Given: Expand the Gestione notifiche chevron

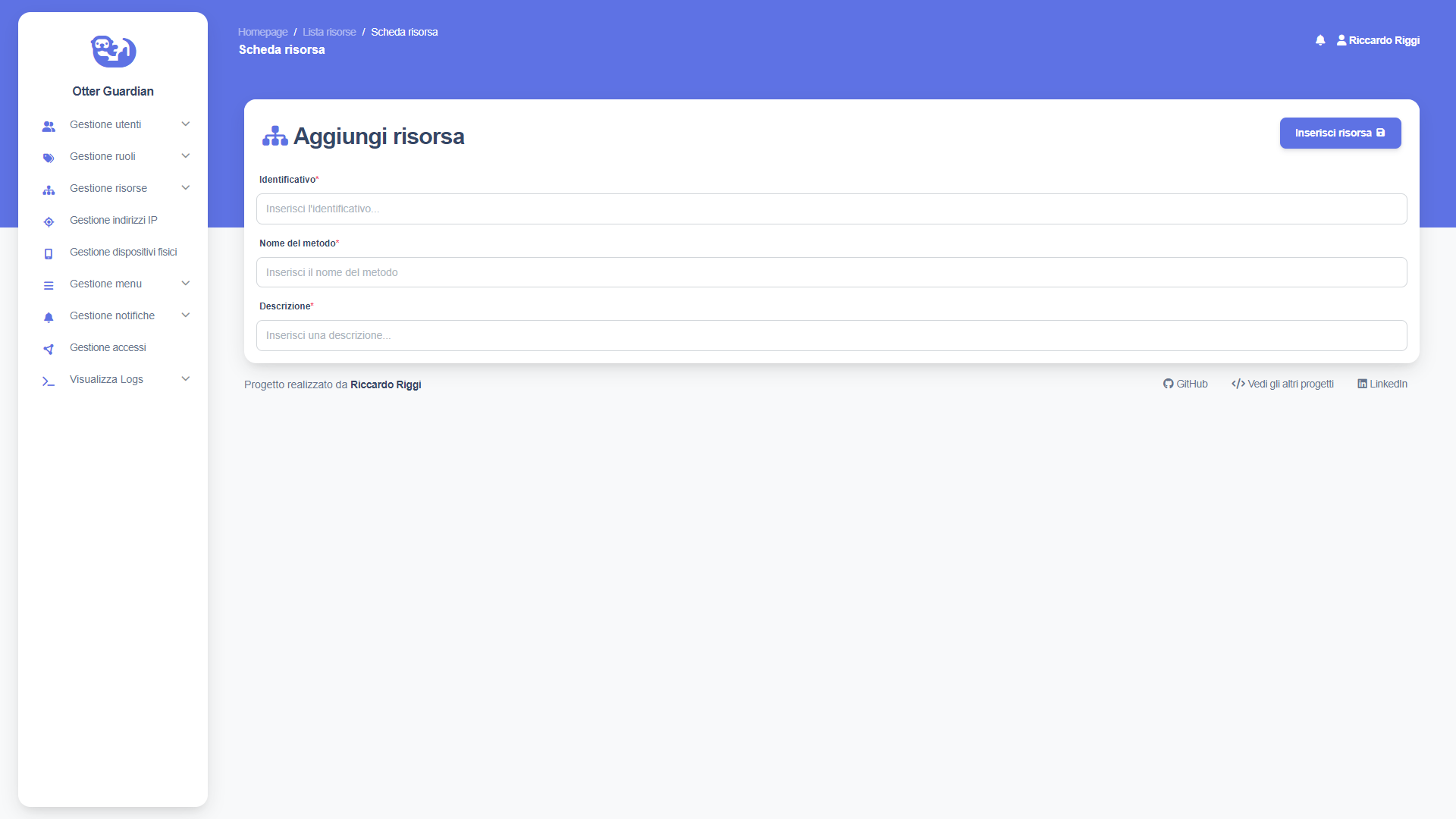Looking at the screenshot, I should [x=186, y=315].
